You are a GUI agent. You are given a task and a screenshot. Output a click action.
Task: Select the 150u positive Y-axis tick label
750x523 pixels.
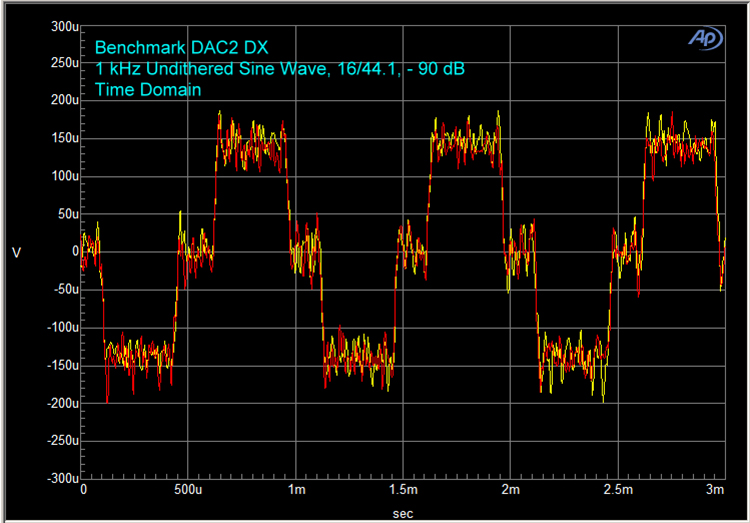click(63, 138)
